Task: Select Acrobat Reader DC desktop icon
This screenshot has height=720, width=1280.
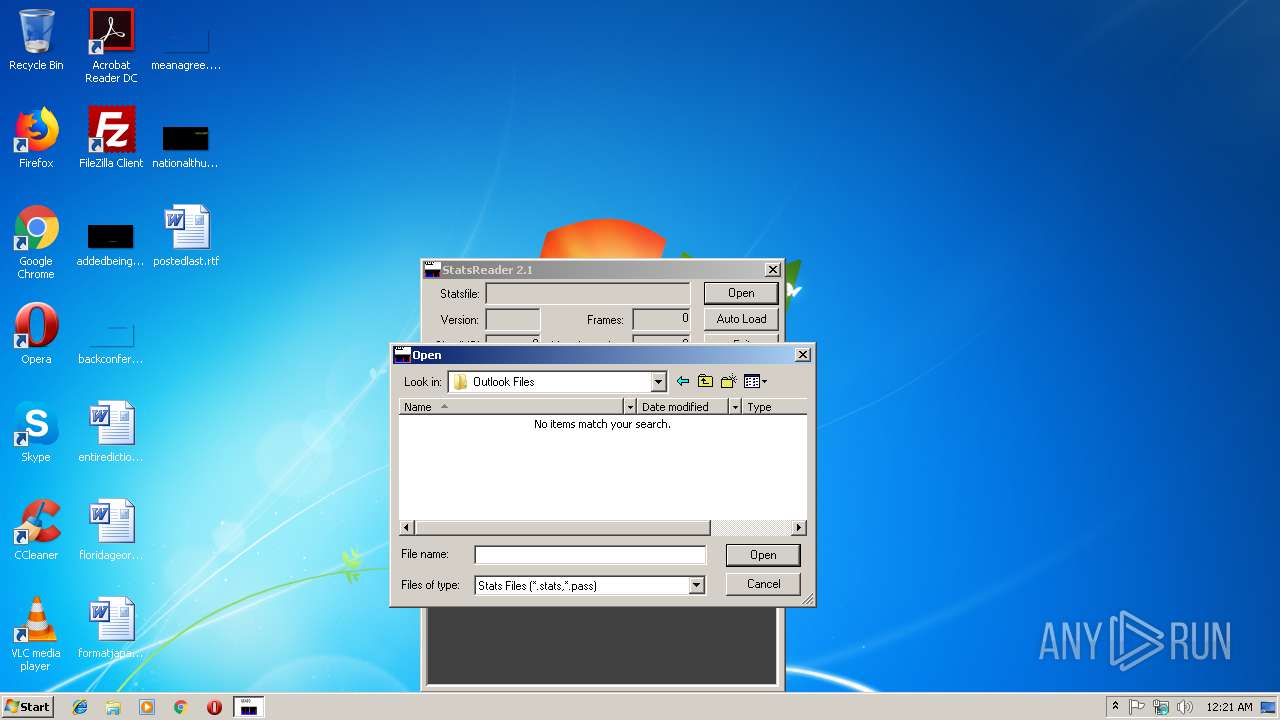Action: click(111, 46)
